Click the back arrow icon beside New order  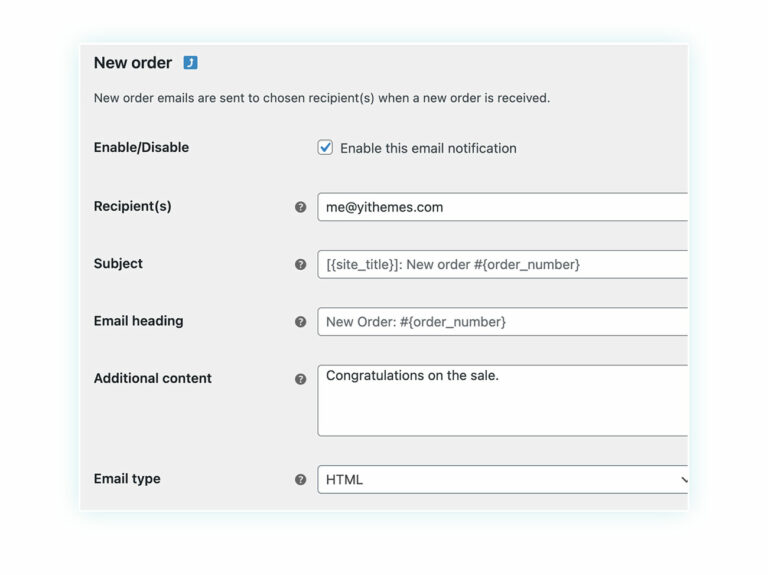click(x=190, y=63)
